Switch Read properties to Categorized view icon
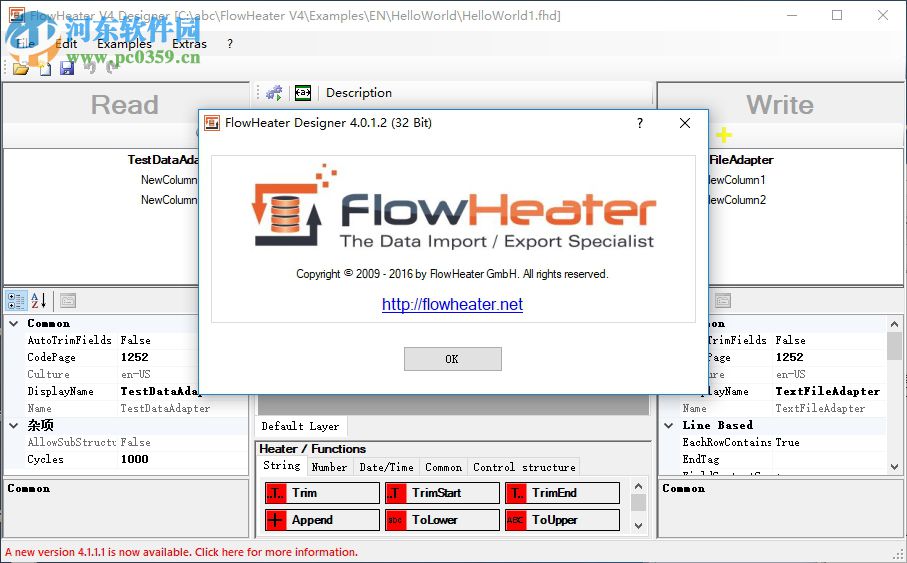The height and width of the screenshot is (563, 907). [16, 301]
